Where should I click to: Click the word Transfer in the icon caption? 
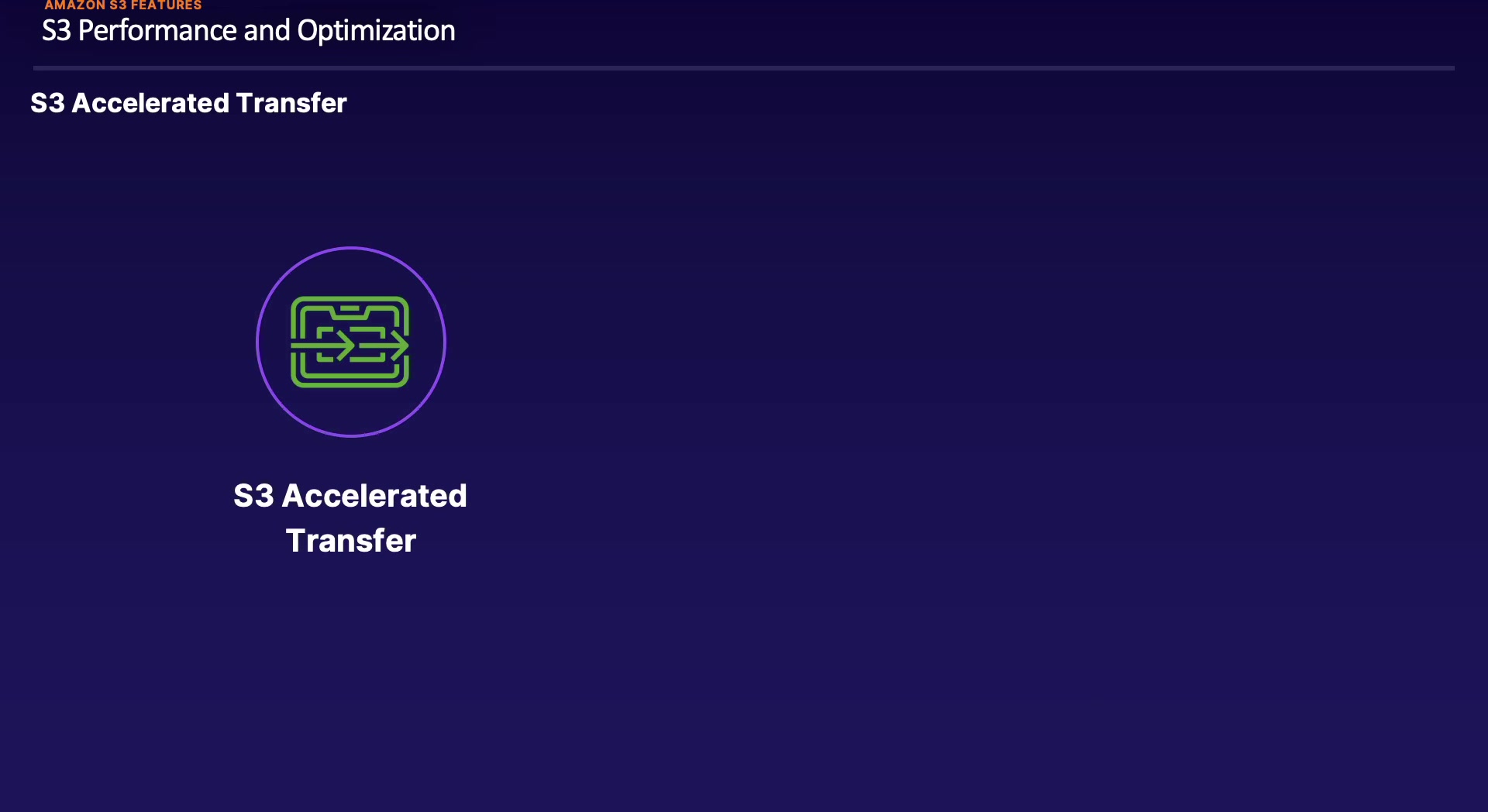click(351, 541)
